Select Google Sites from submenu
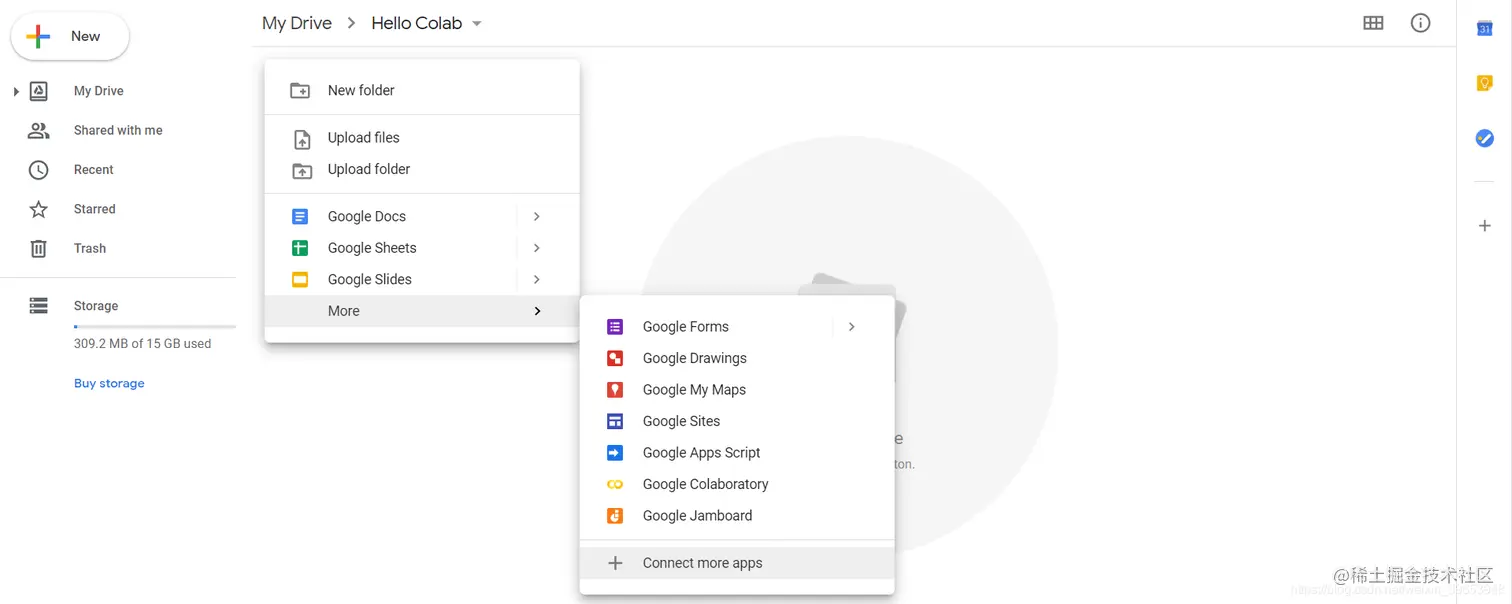The image size is (1512, 604). coord(737,421)
